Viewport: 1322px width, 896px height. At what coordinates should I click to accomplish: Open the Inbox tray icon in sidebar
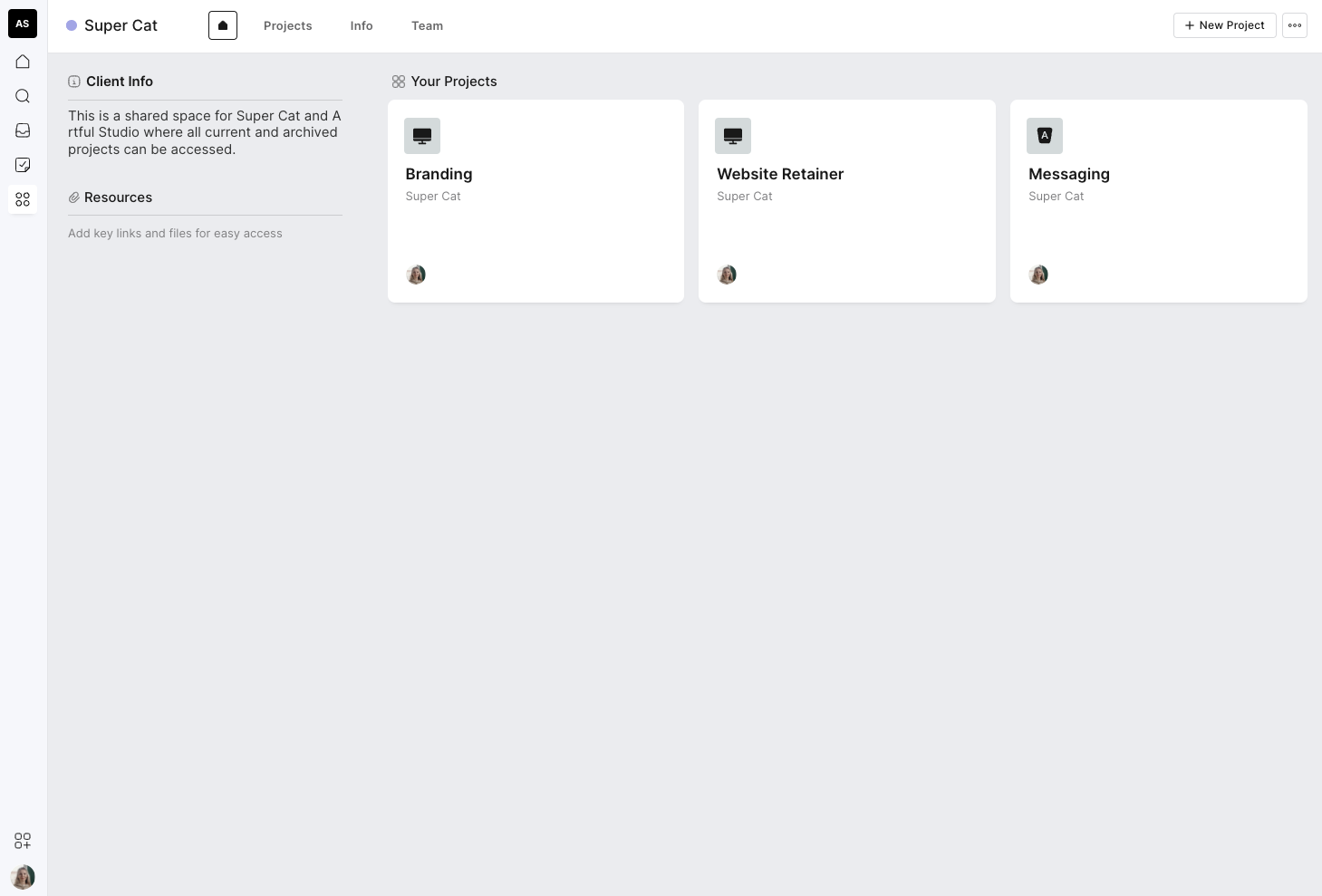23,130
